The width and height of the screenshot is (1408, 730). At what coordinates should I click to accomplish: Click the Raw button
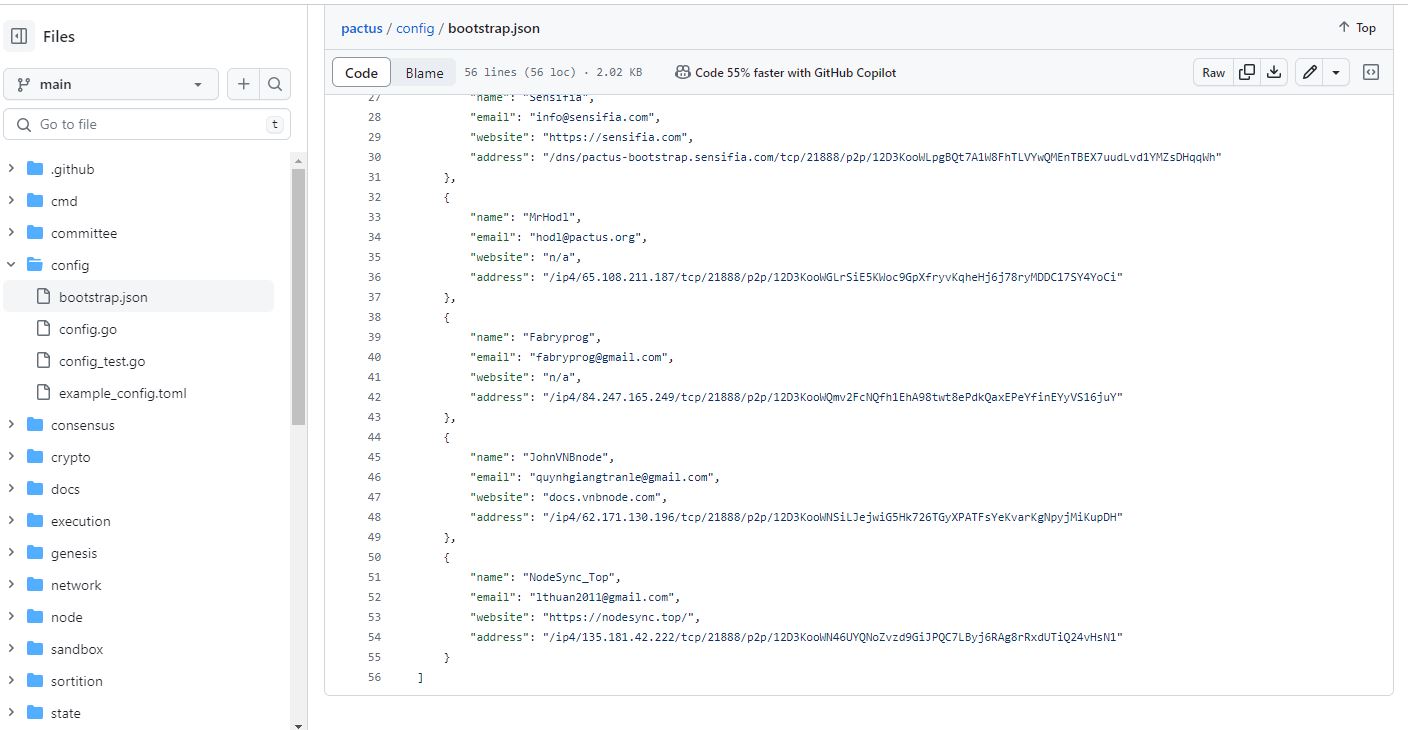[1213, 73]
